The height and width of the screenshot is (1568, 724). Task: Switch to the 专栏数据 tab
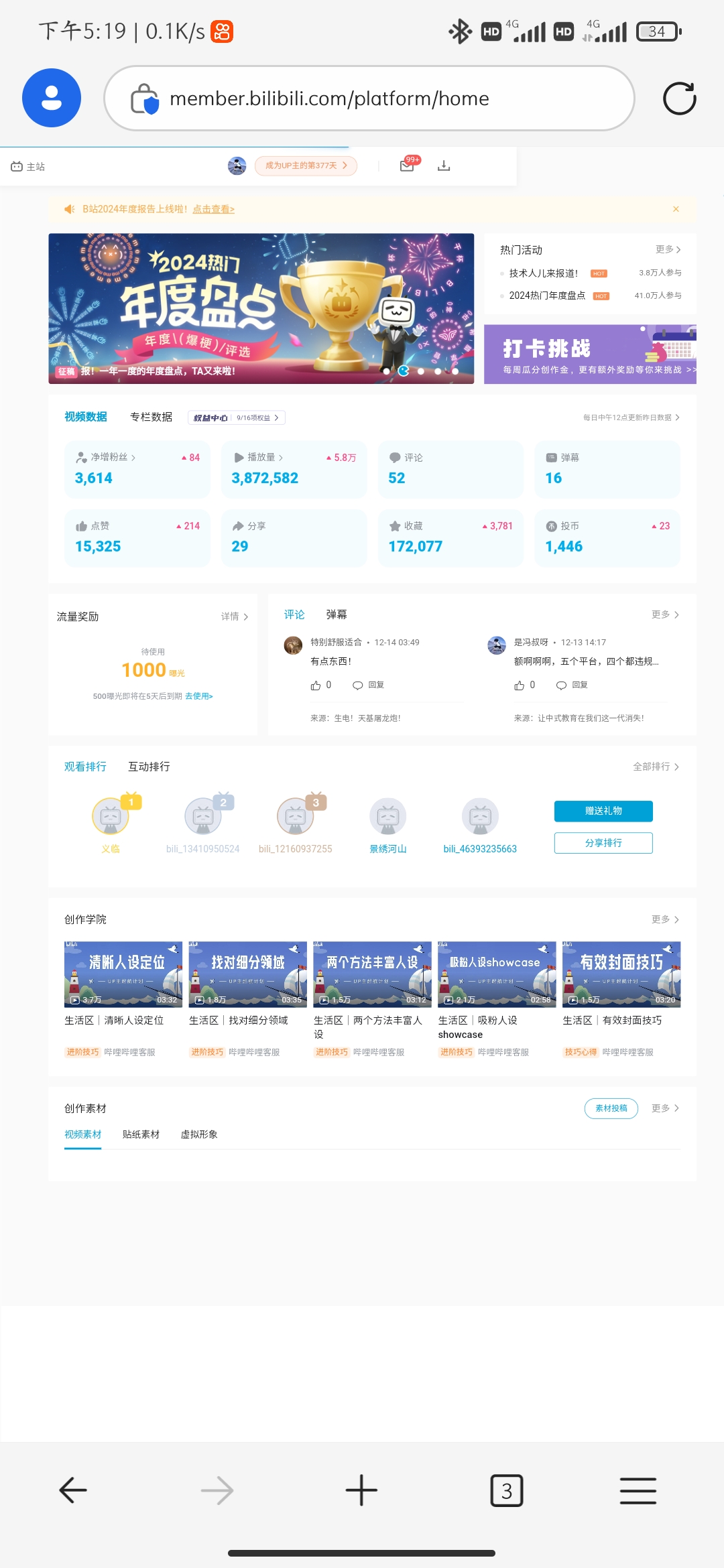tap(151, 417)
